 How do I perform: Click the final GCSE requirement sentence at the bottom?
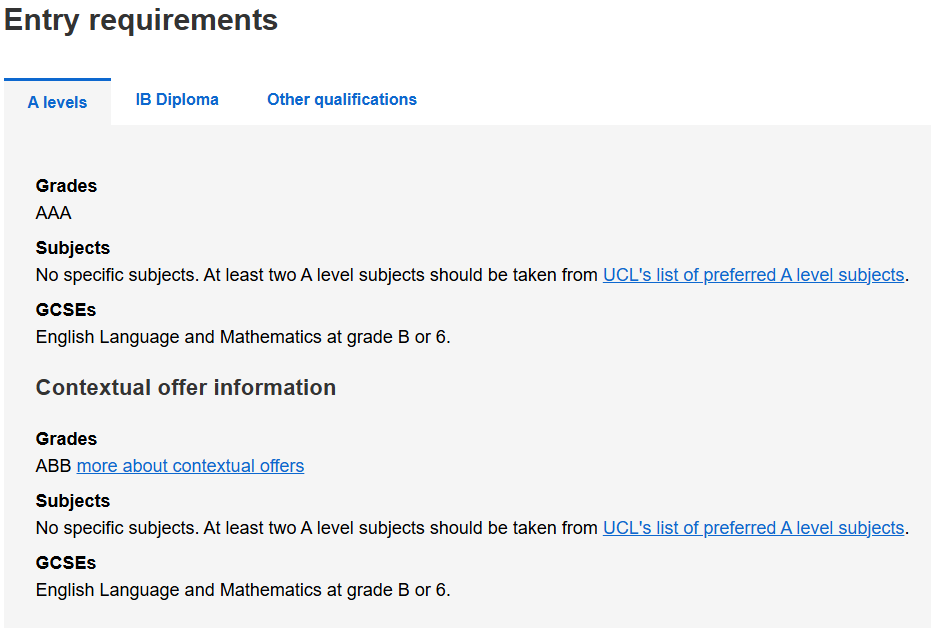click(243, 590)
